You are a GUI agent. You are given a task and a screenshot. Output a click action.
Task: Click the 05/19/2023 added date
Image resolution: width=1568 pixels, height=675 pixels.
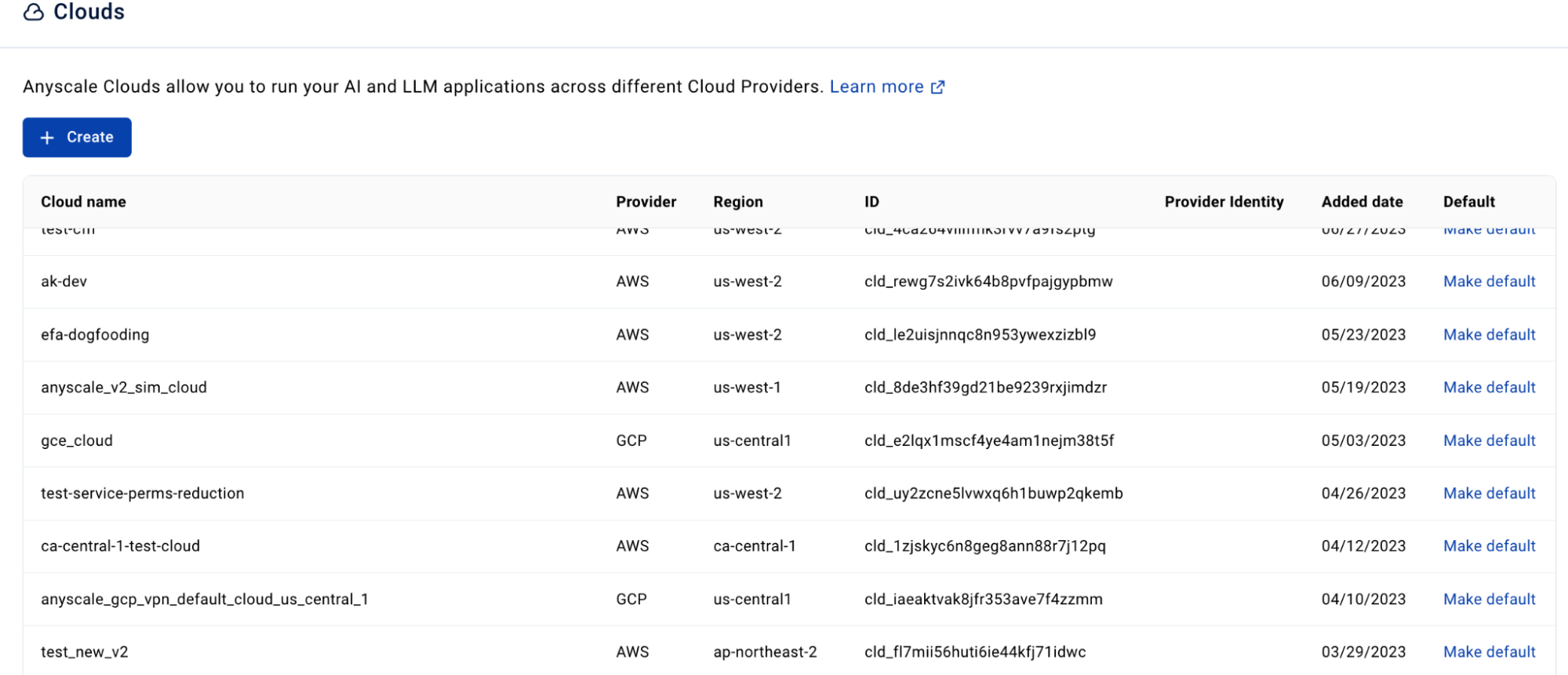[x=1363, y=387]
